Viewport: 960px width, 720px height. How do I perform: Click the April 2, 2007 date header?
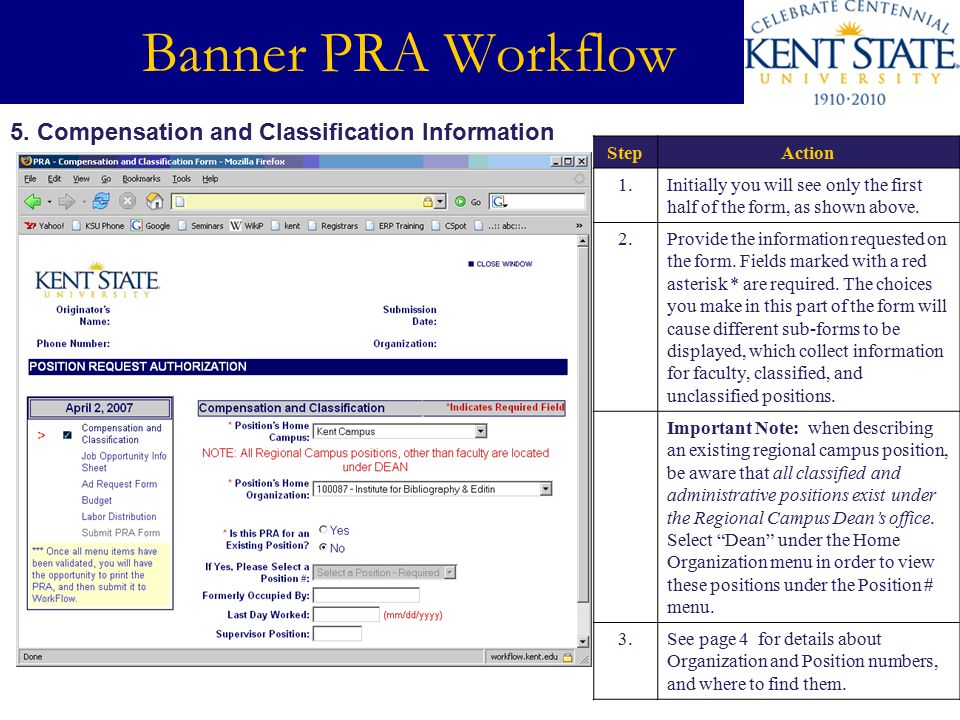(x=99, y=408)
